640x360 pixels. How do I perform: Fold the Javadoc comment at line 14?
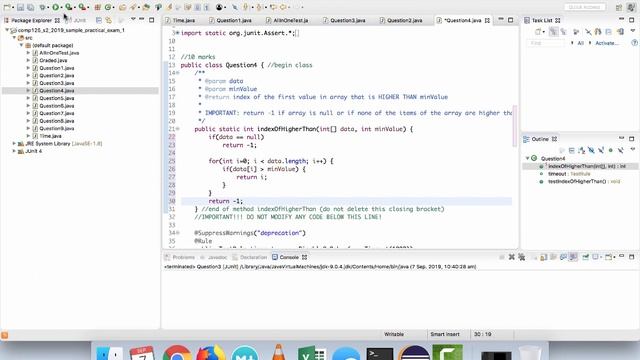pyautogui.click(x=177, y=73)
